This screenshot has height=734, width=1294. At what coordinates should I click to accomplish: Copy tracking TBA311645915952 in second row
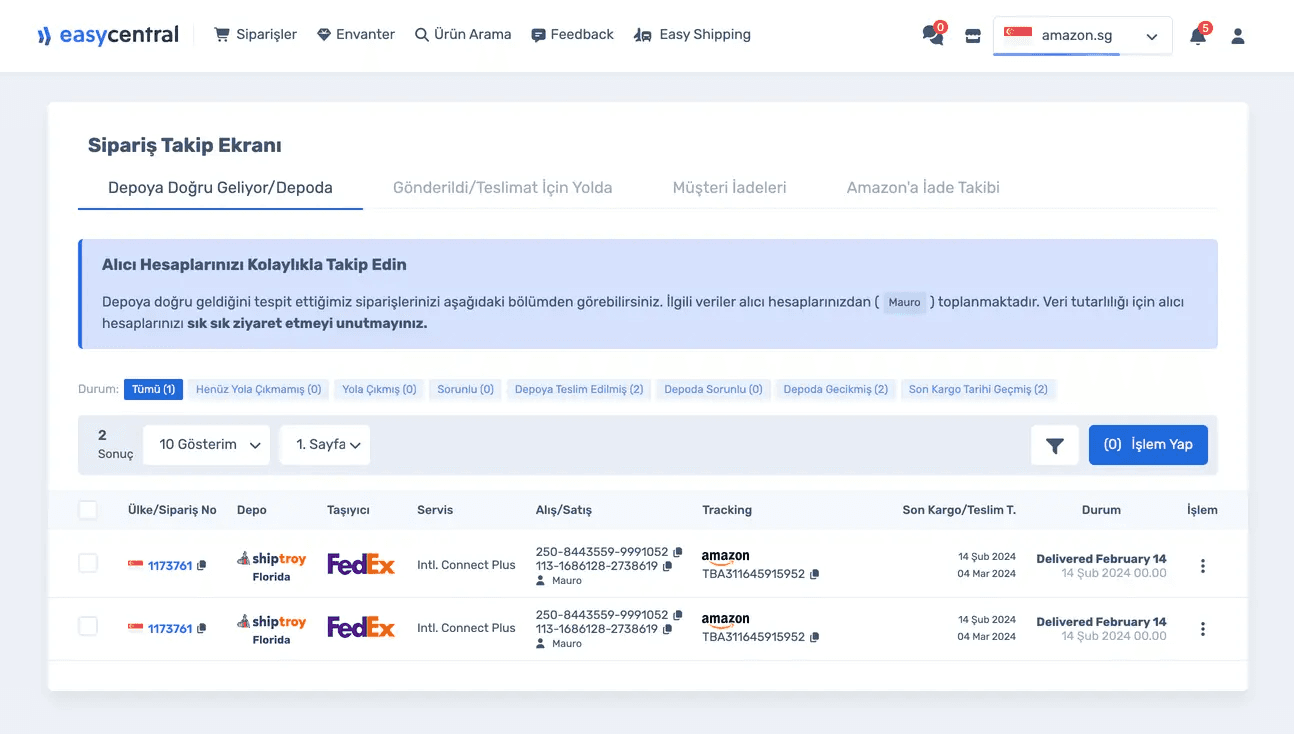(x=814, y=637)
